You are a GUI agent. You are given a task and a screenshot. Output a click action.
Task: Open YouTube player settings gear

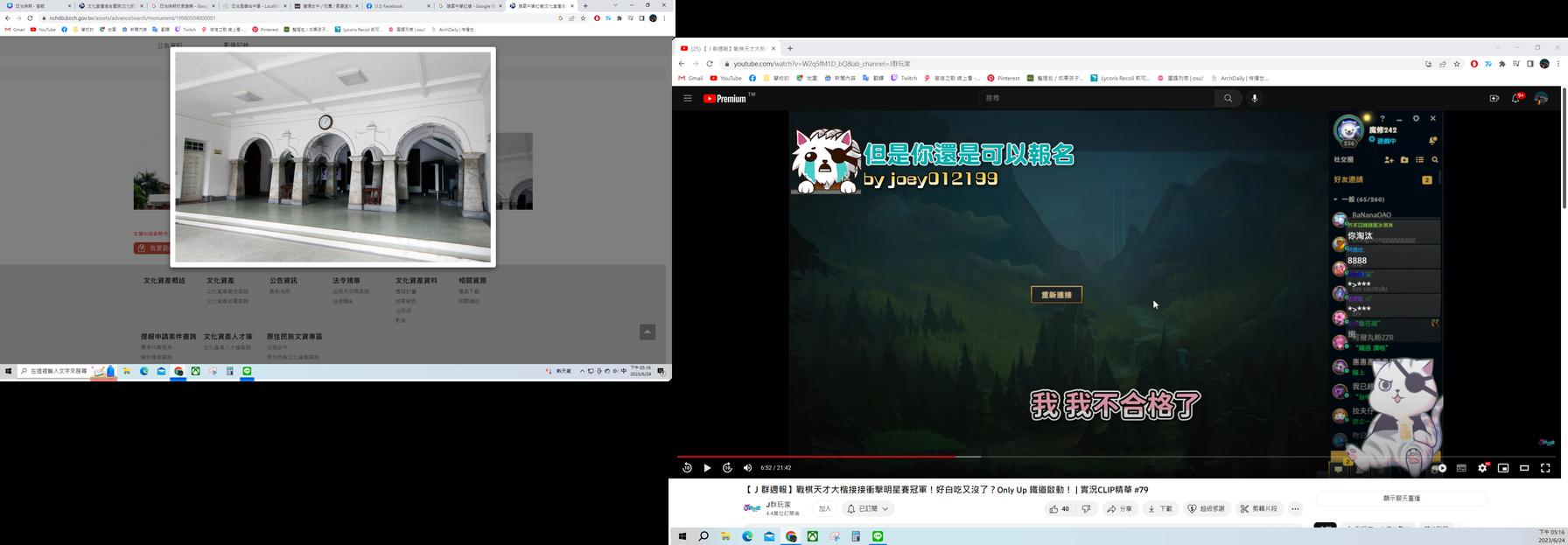point(1482,468)
